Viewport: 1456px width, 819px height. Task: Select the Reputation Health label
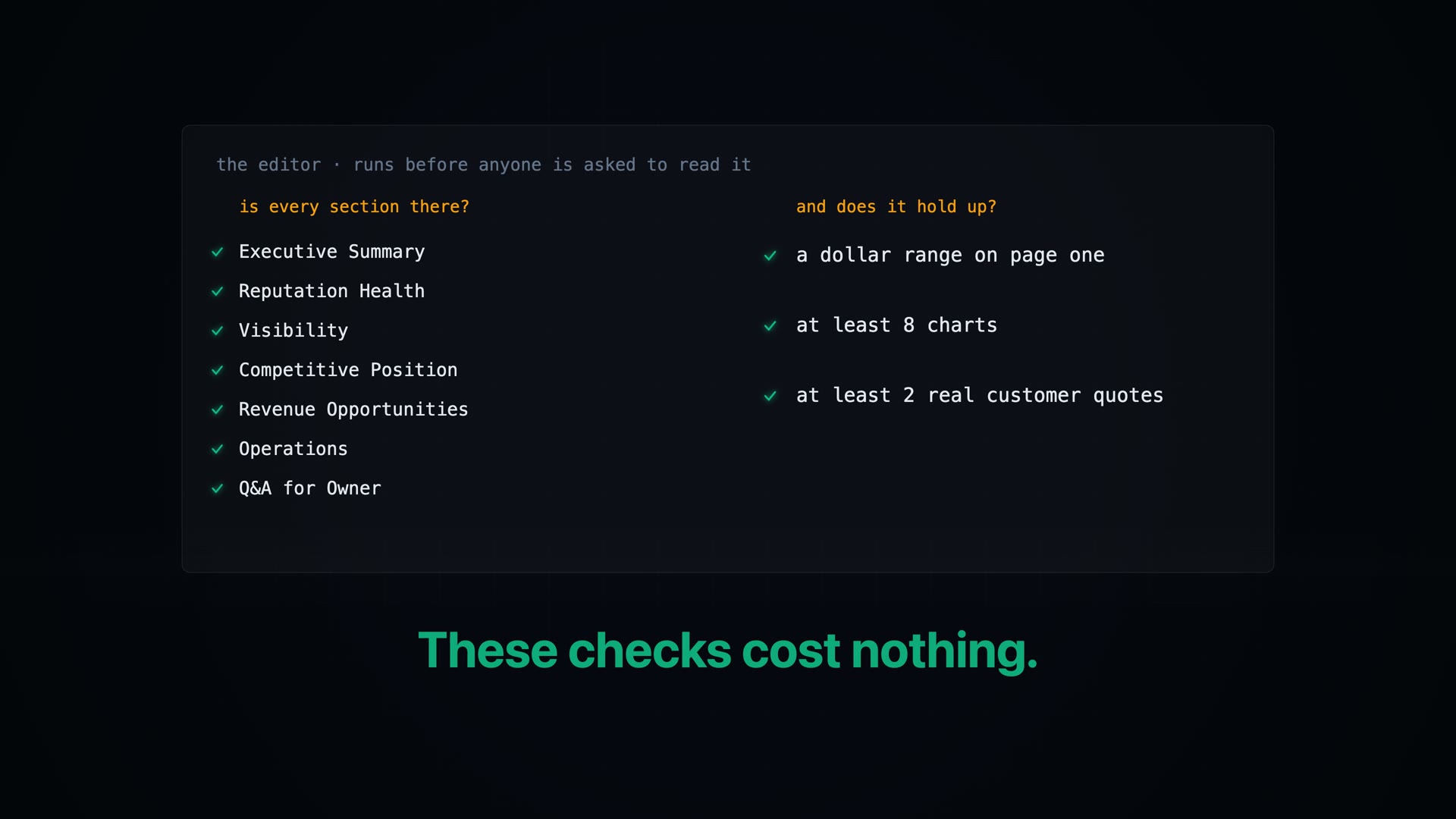coord(331,291)
